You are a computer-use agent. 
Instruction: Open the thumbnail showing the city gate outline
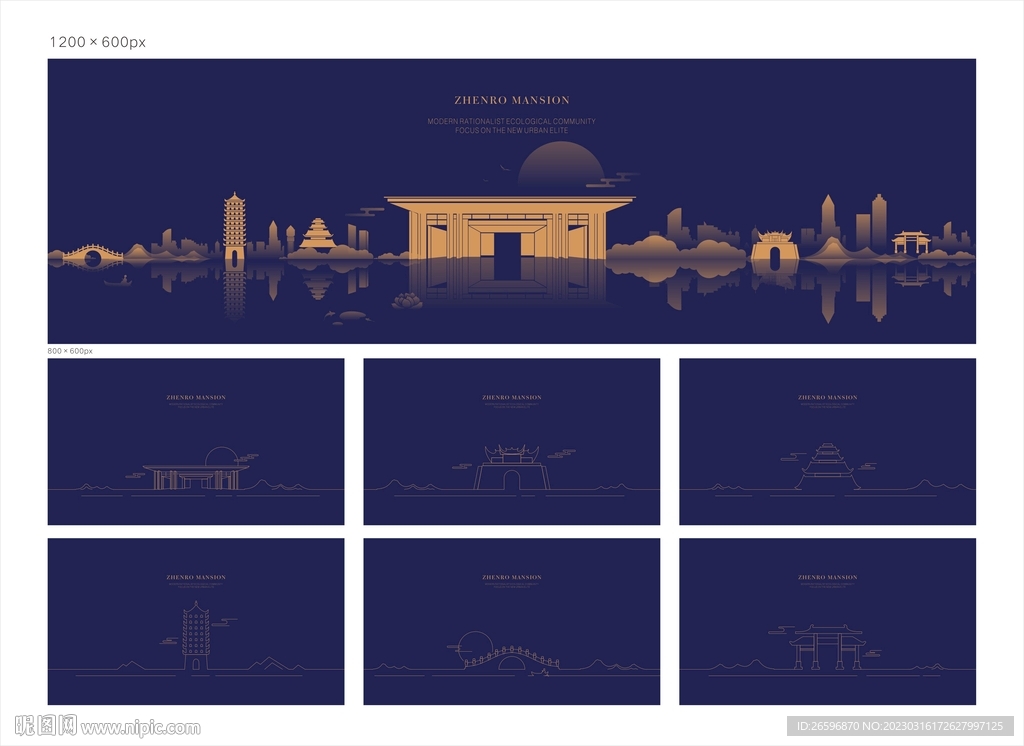pyautogui.click(x=511, y=441)
